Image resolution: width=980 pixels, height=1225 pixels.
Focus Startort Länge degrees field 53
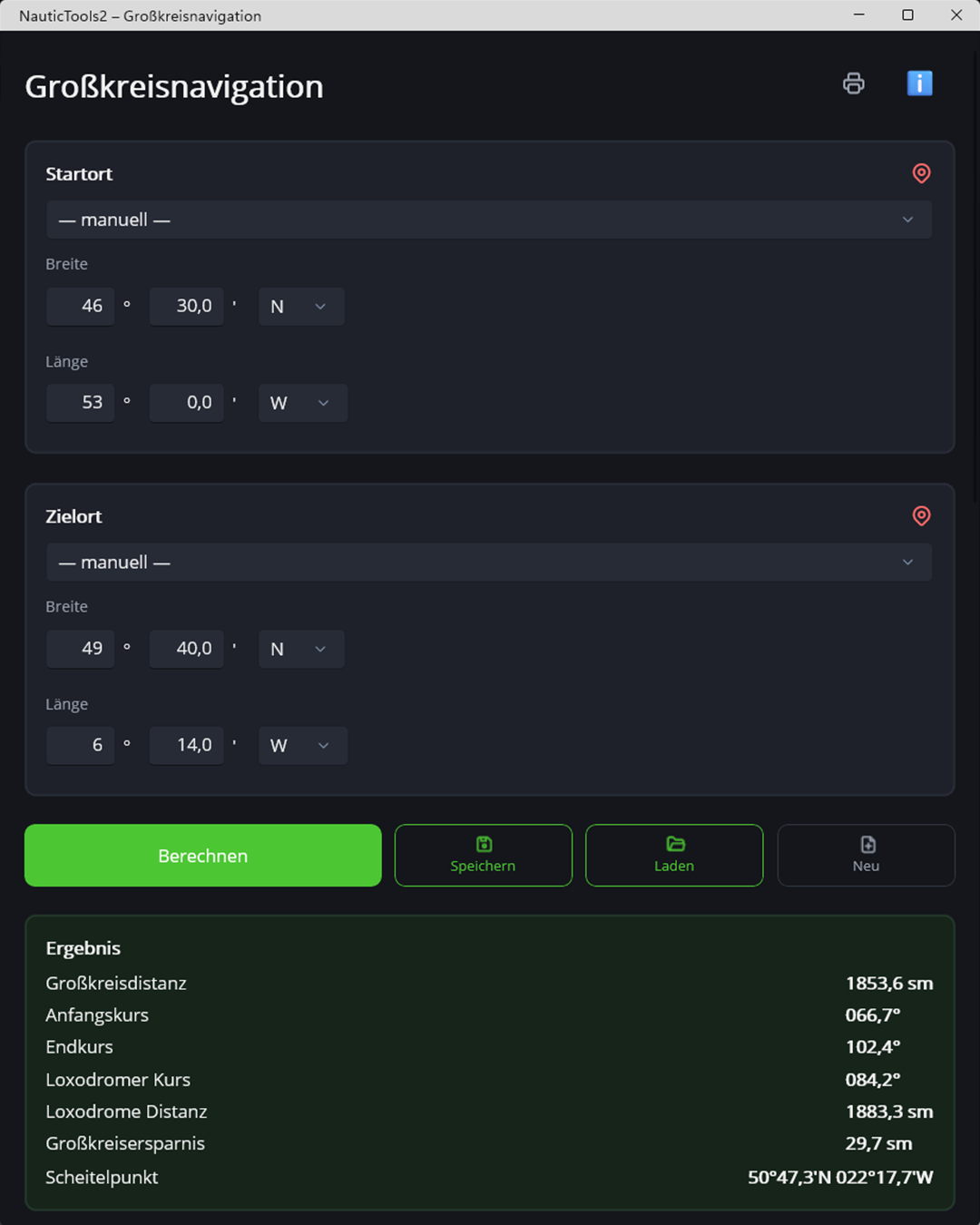coord(81,403)
